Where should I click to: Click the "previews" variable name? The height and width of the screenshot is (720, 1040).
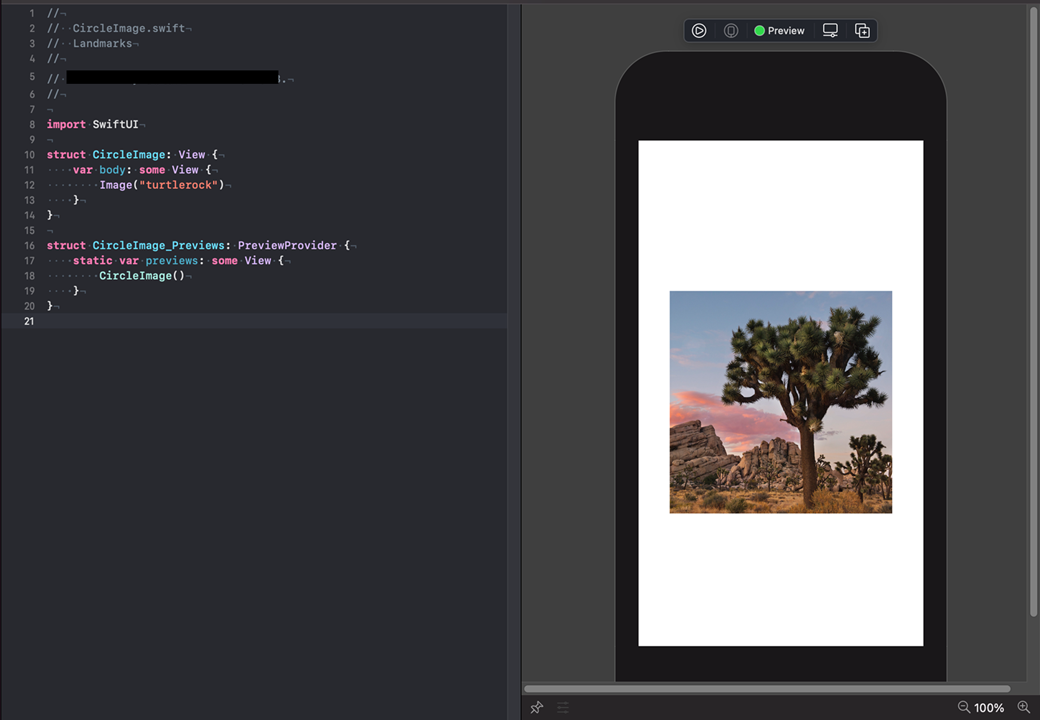[x=172, y=261]
